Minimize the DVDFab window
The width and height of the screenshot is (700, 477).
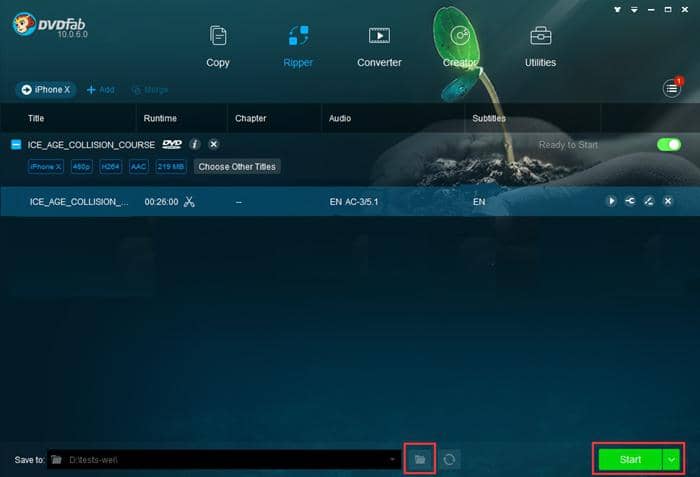tap(651, 9)
